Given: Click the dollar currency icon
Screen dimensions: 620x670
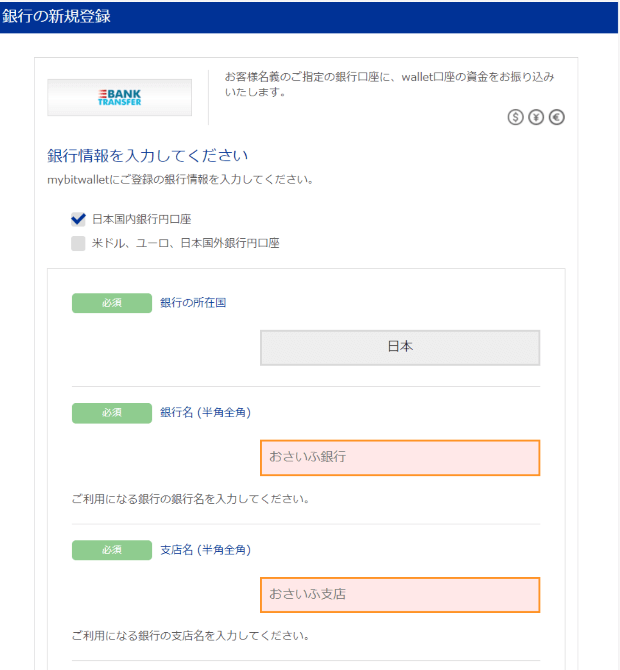Looking at the screenshot, I should pos(515,117).
